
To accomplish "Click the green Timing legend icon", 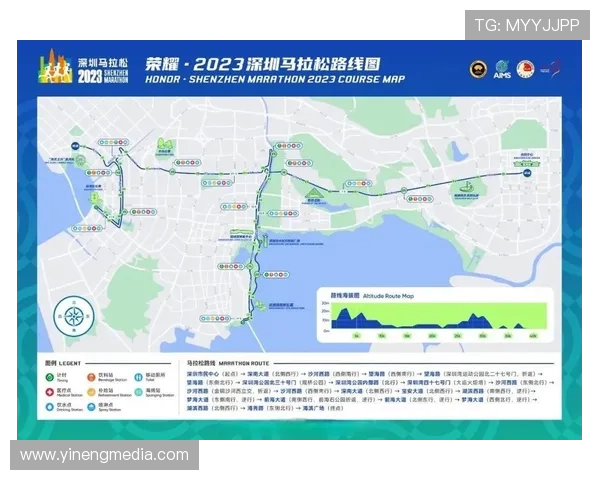I will coord(49,377).
